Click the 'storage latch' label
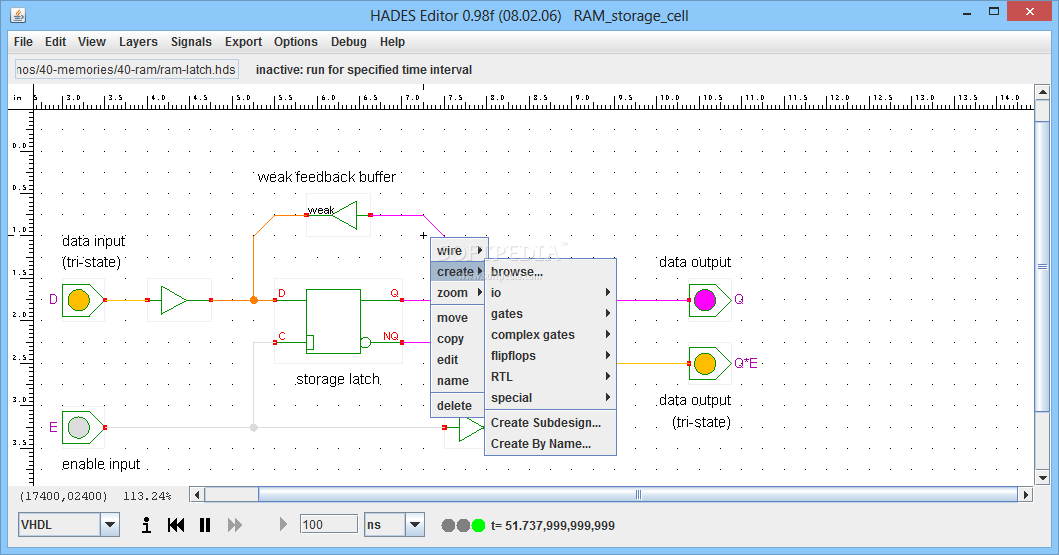This screenshot has width=1059, height=555. point(338,379)
